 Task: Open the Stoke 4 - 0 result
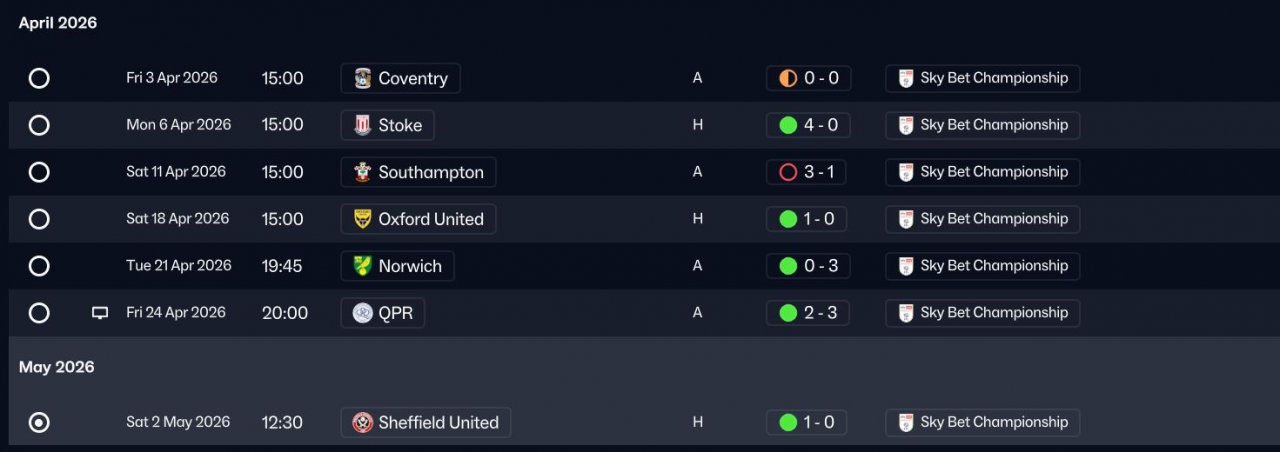808,125
